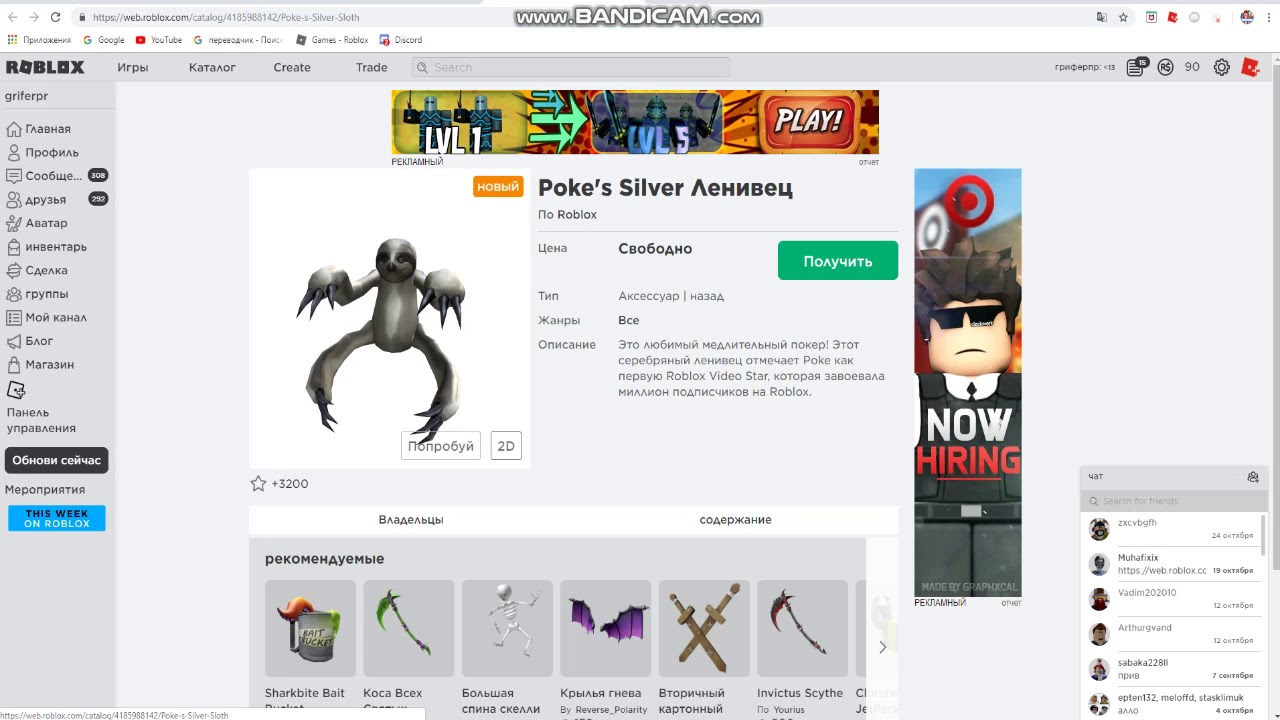Open the Games - Roblox bookmark

[333, 40]
